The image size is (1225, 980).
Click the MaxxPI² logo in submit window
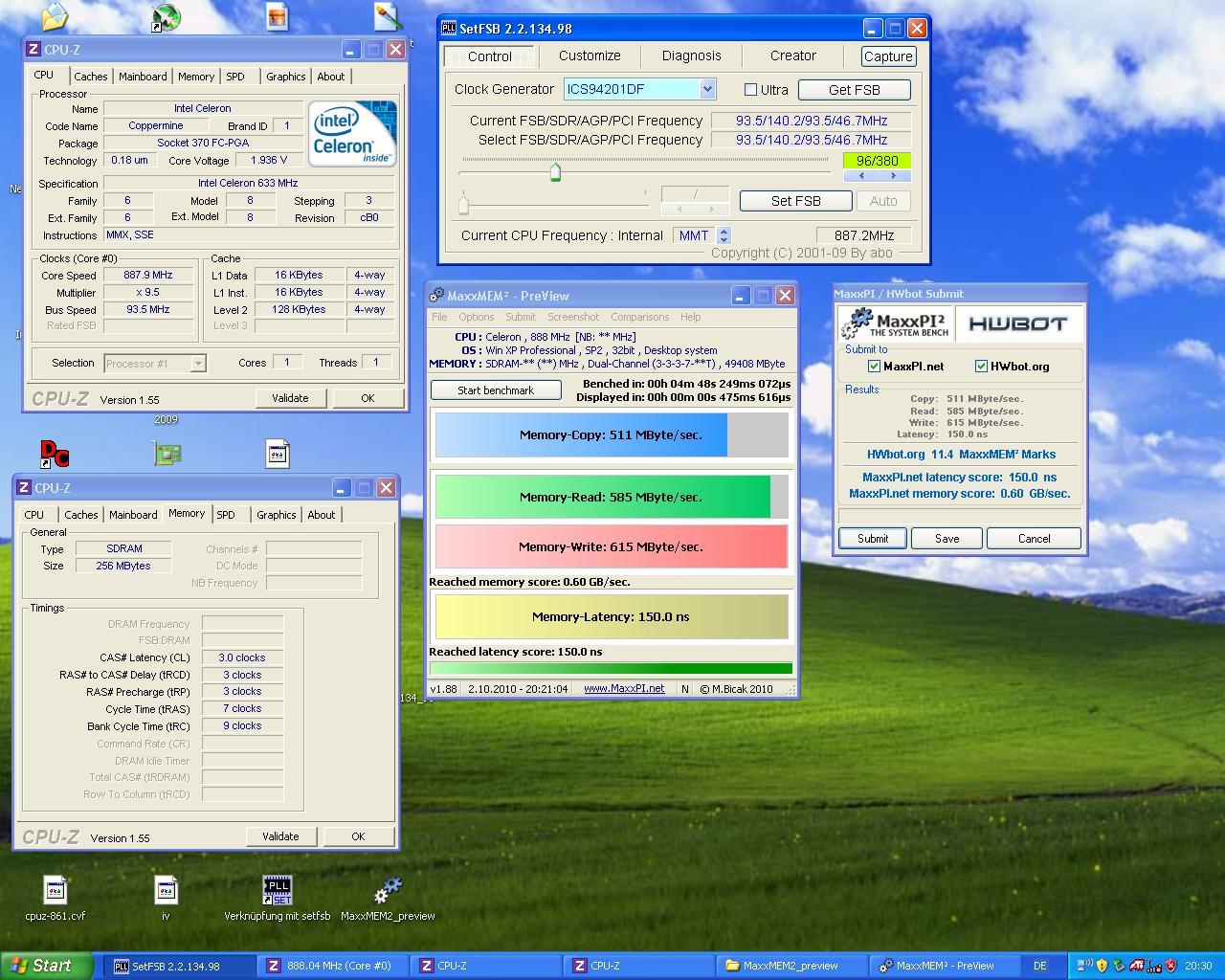point(896,323)
